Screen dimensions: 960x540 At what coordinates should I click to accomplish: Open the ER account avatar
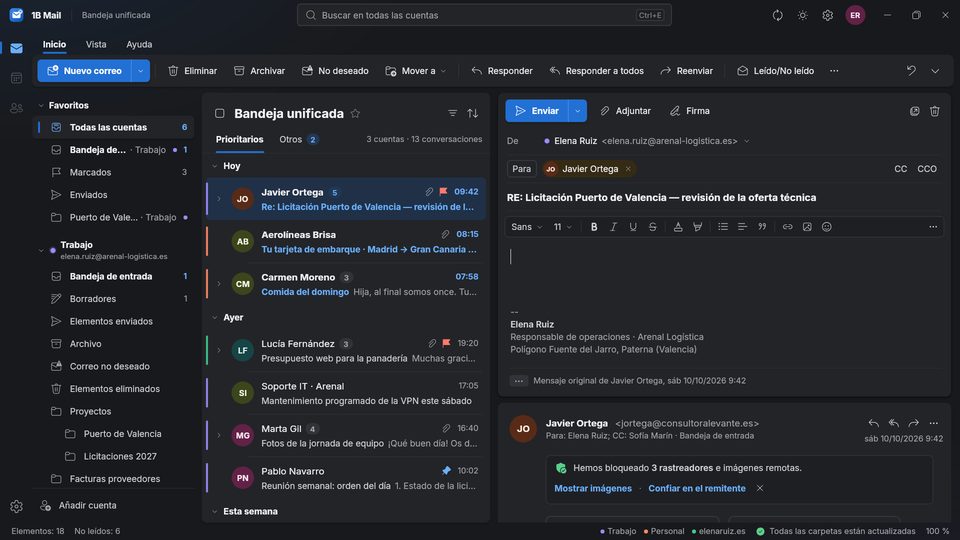(855, 15)
